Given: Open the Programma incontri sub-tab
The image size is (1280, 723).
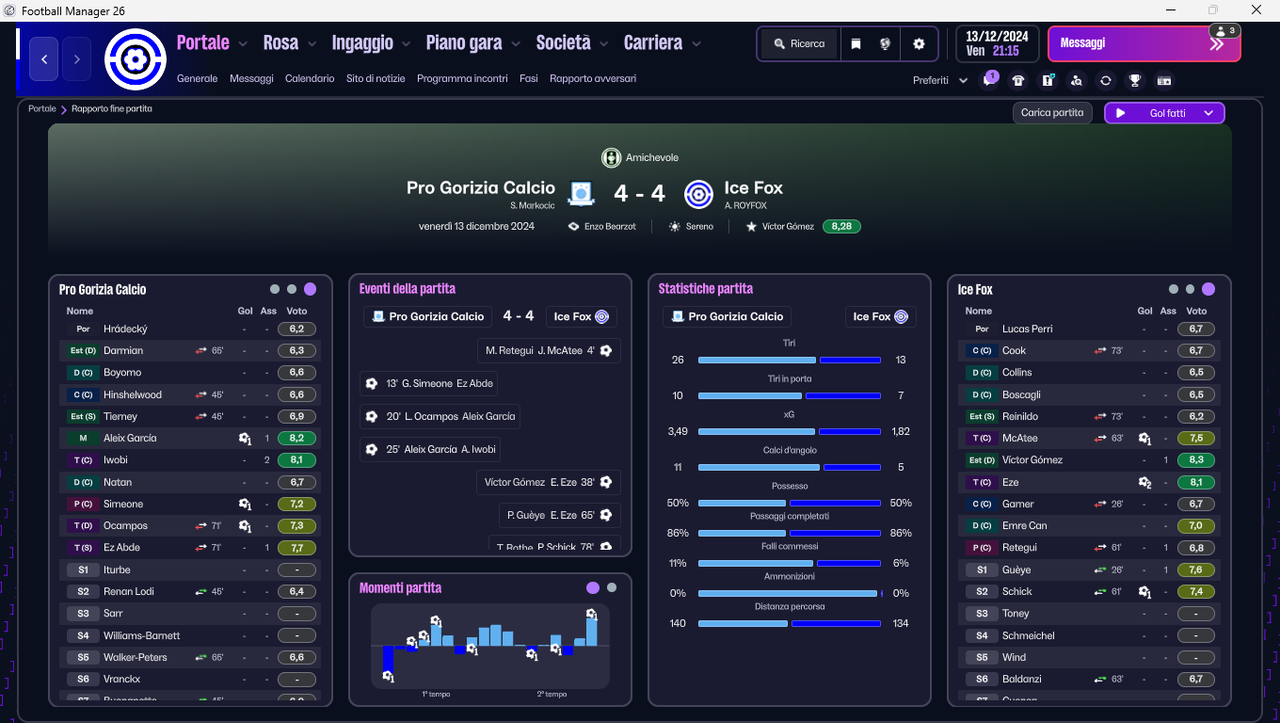Looking at the screenshot, I should pos(462,78).
